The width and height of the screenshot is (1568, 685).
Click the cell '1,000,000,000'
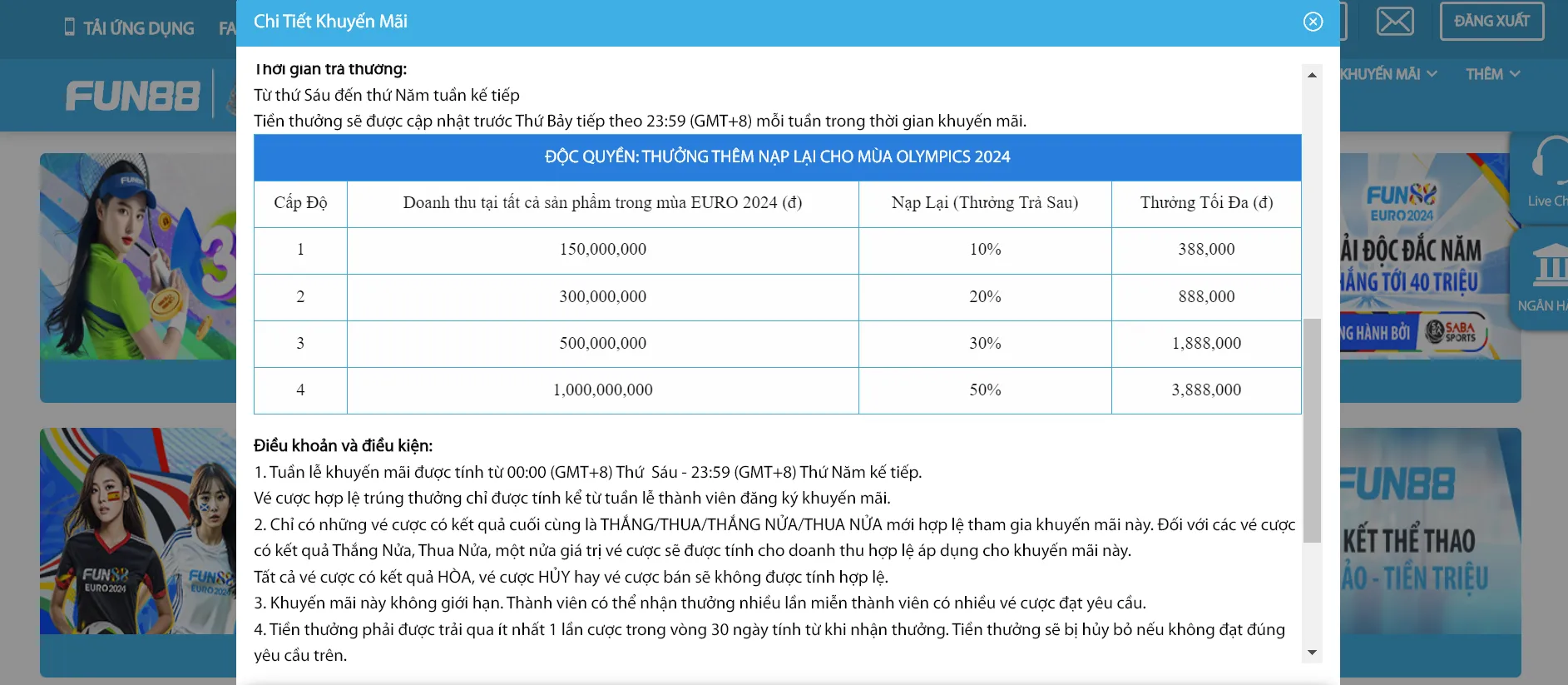(x=603, y=390)
